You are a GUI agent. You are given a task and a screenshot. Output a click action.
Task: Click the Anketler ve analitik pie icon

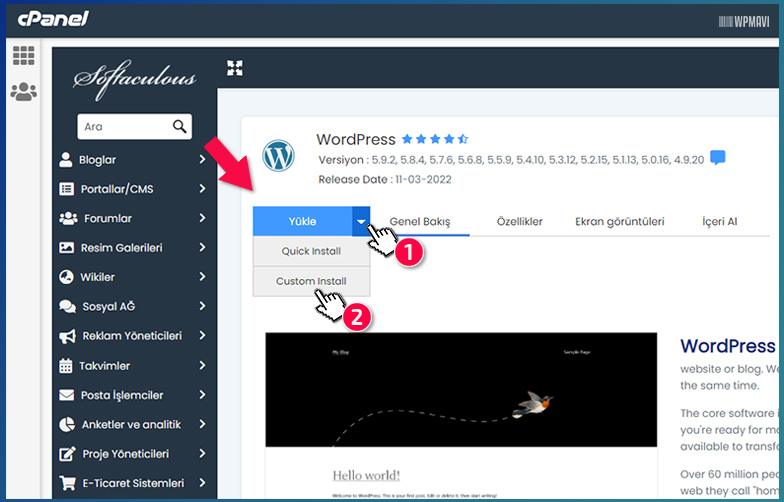pos(67,424)
